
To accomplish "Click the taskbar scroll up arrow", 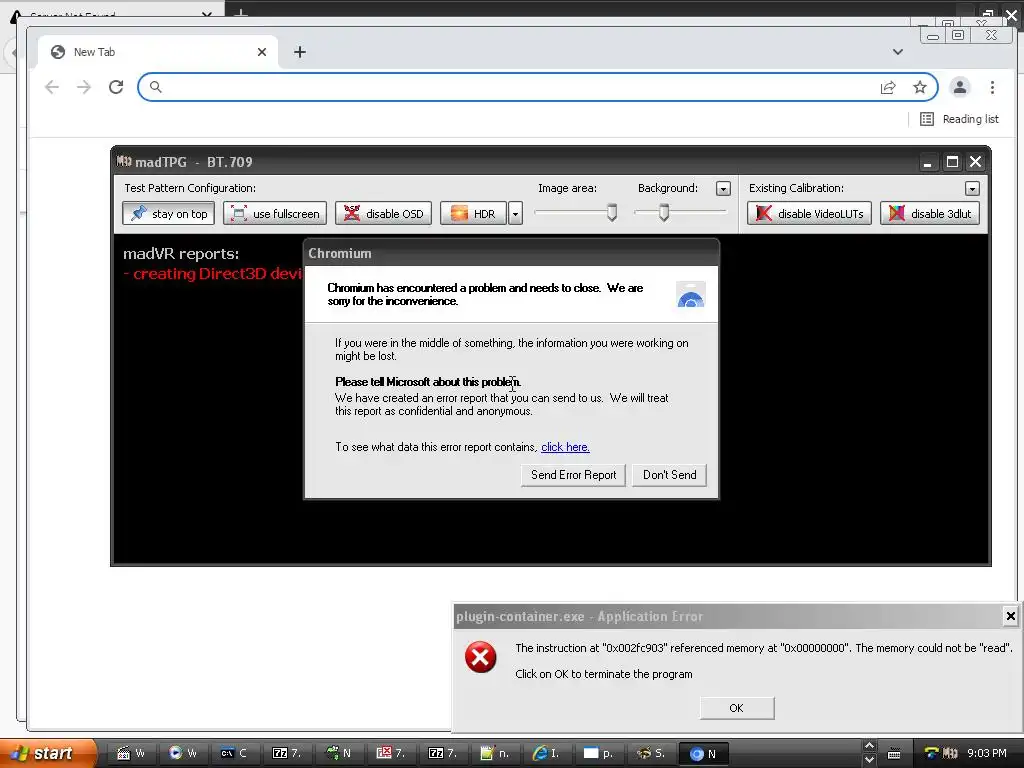I will [869, 746].
